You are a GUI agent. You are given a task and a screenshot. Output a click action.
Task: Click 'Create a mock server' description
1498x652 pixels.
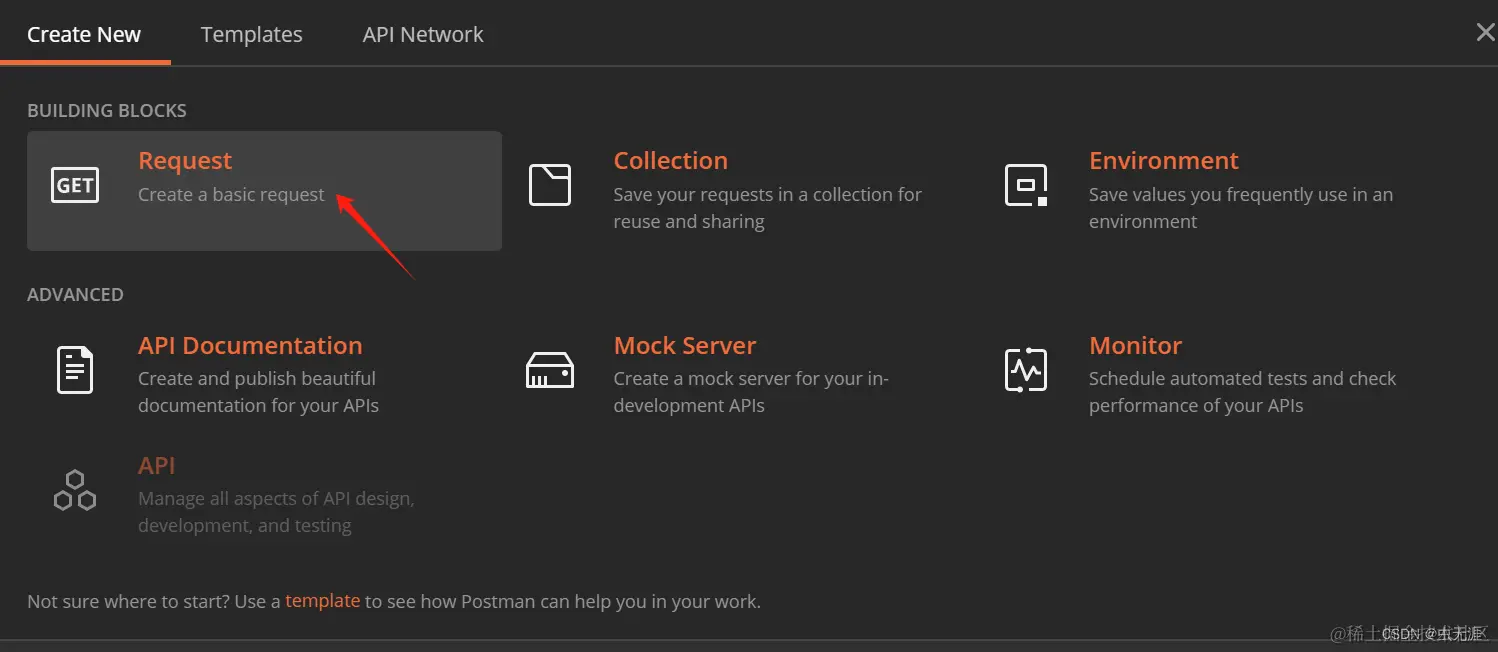pyautogui.click(x=751, y=392)
